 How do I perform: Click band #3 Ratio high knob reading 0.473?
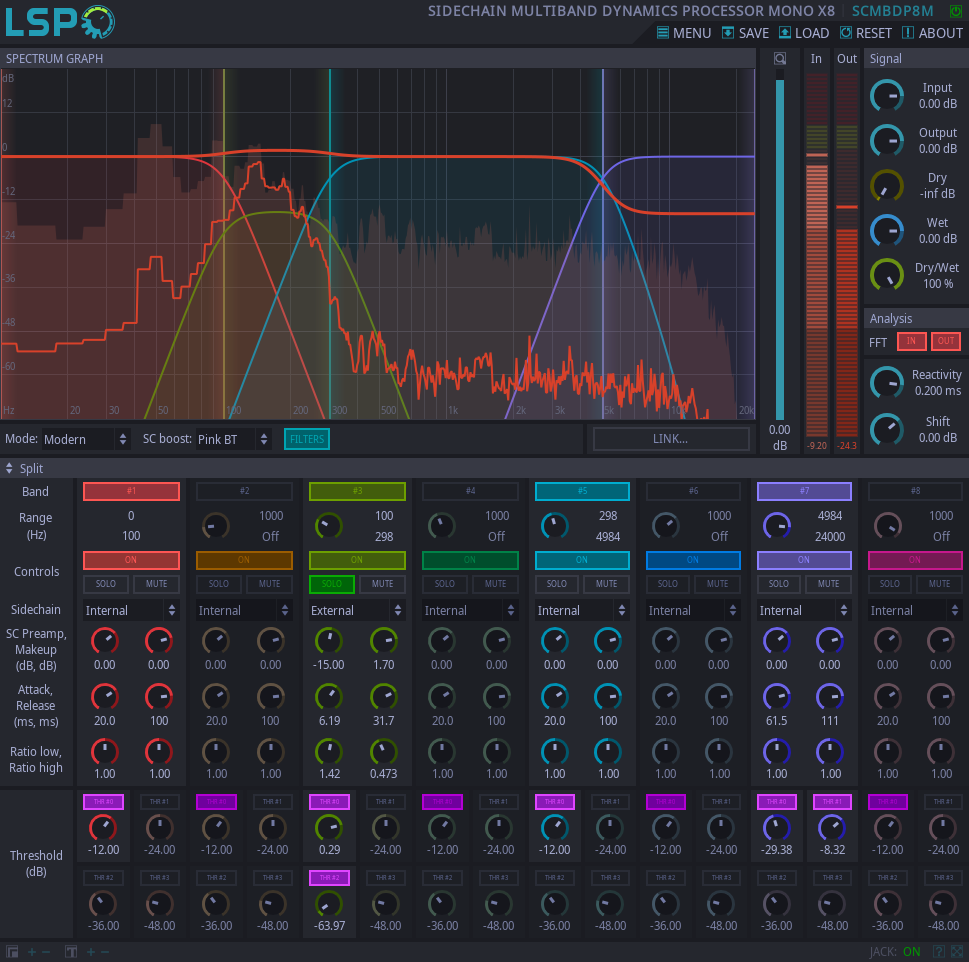pyautogui.click(x=383, y=751)
